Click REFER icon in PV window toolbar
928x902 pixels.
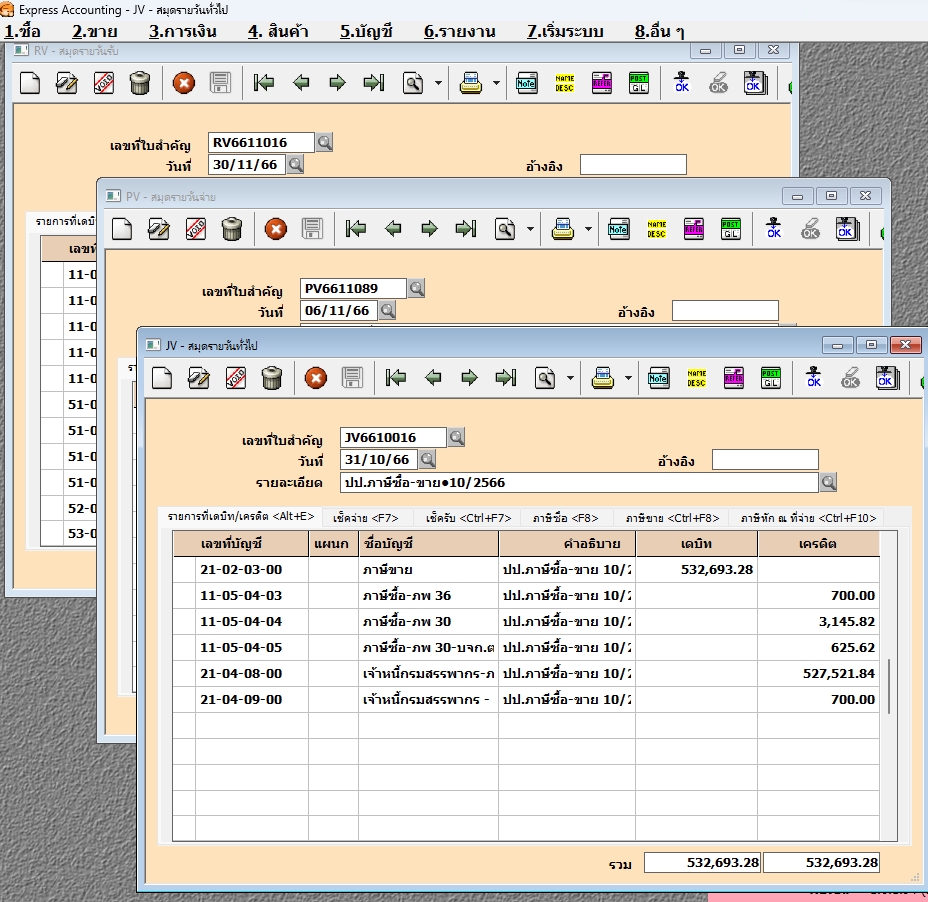pos(694,228)
